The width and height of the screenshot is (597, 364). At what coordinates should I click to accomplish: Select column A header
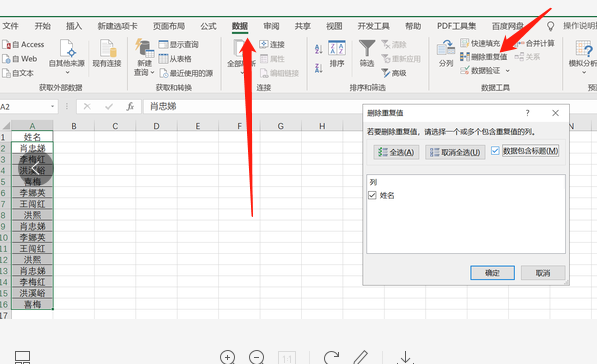(x=32, y=126)
